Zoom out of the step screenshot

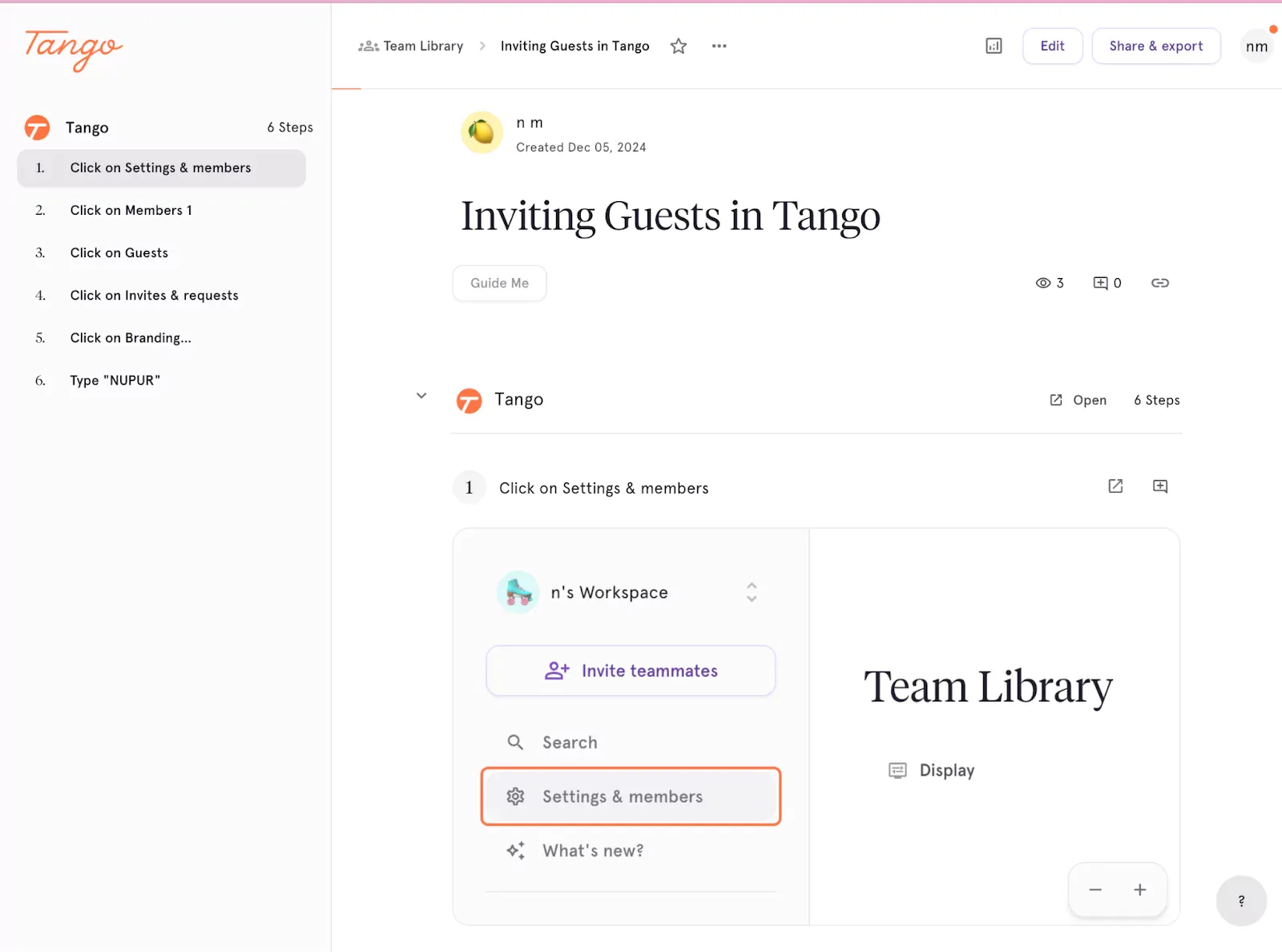point(1095,889)
